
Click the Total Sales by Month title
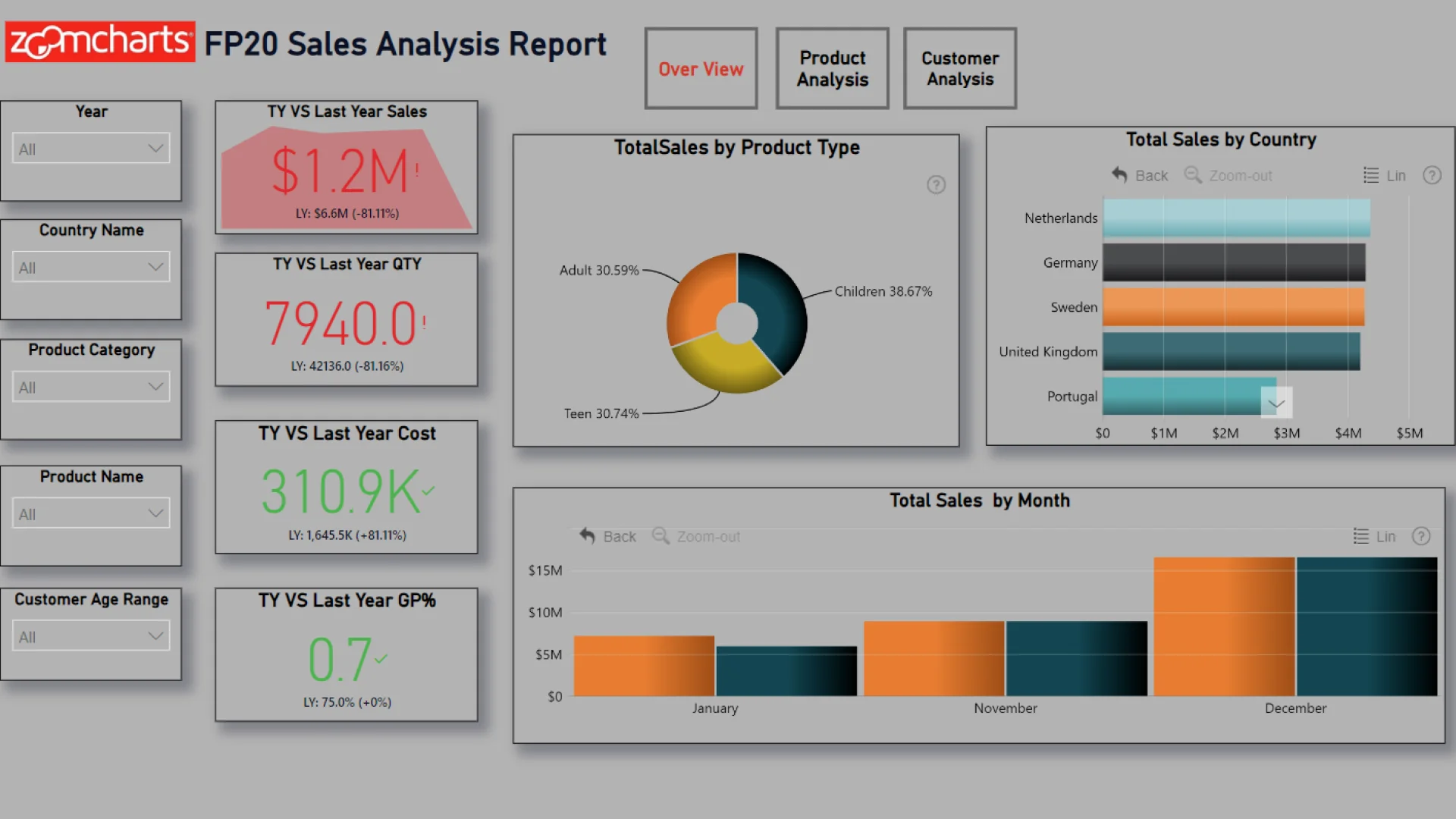[980, 500]
